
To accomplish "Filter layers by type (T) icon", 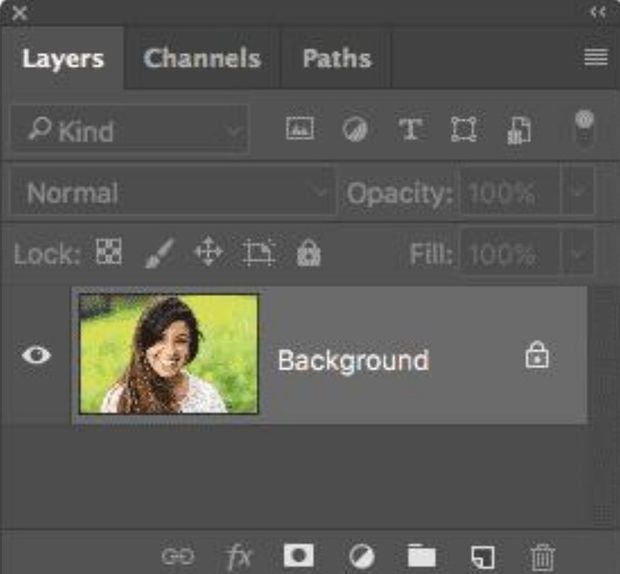I will pyautogui.click(x=410, y=130).
